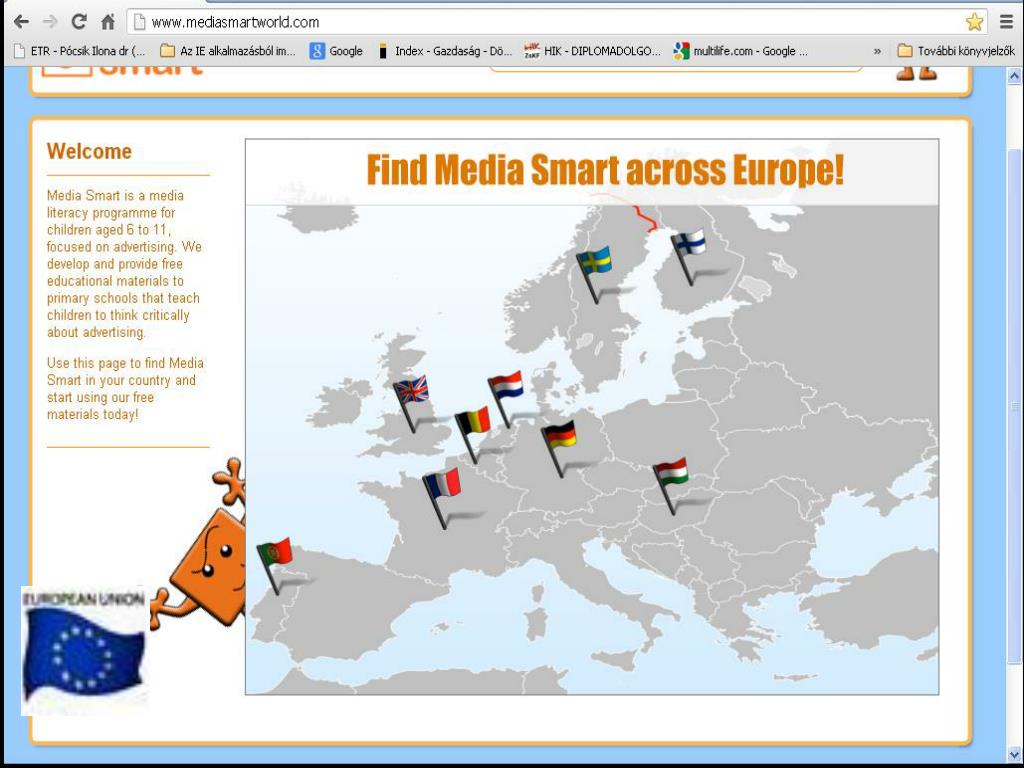Select the Belgium flag pin
Viewport: 1024px width, 768px height.
point(472,435)
